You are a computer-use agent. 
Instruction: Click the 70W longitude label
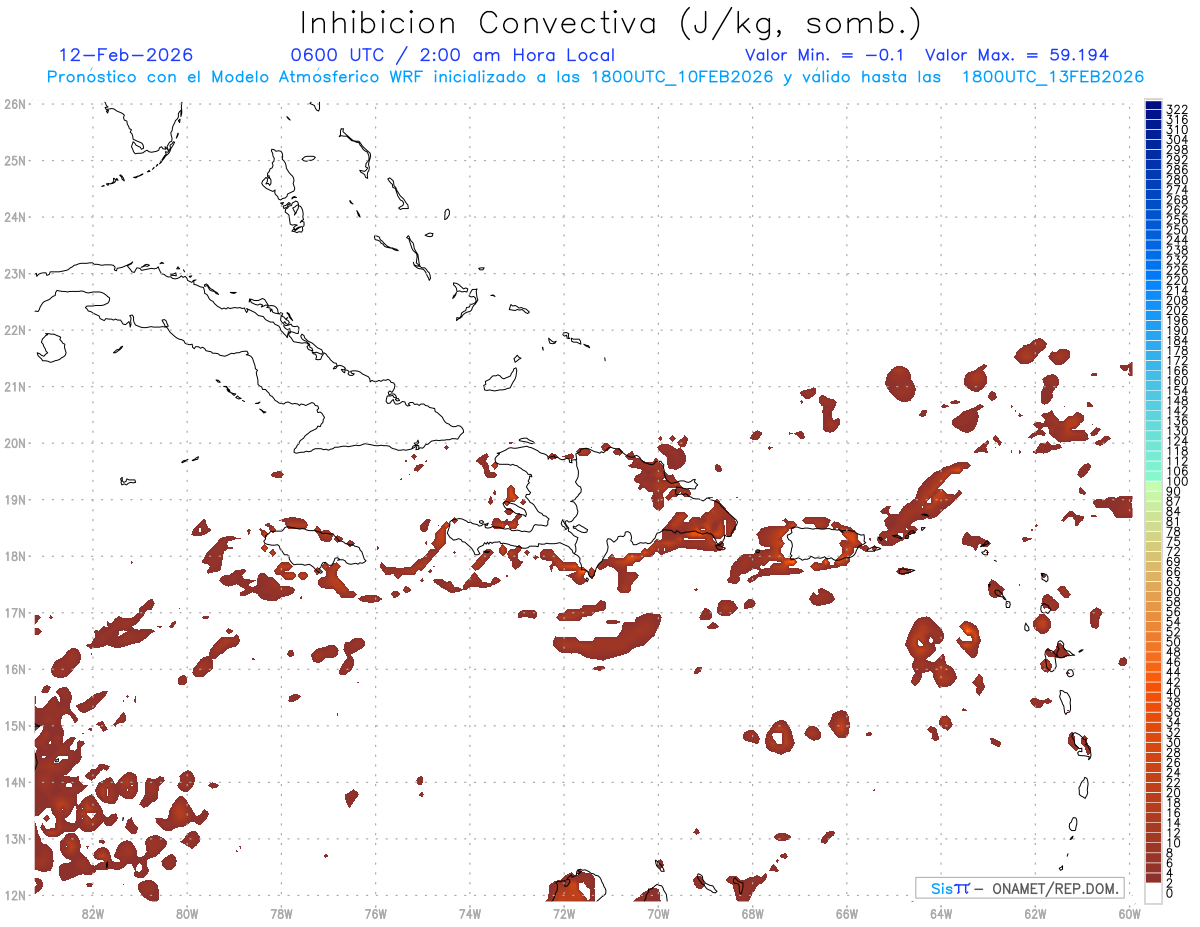tap(658, 913)
